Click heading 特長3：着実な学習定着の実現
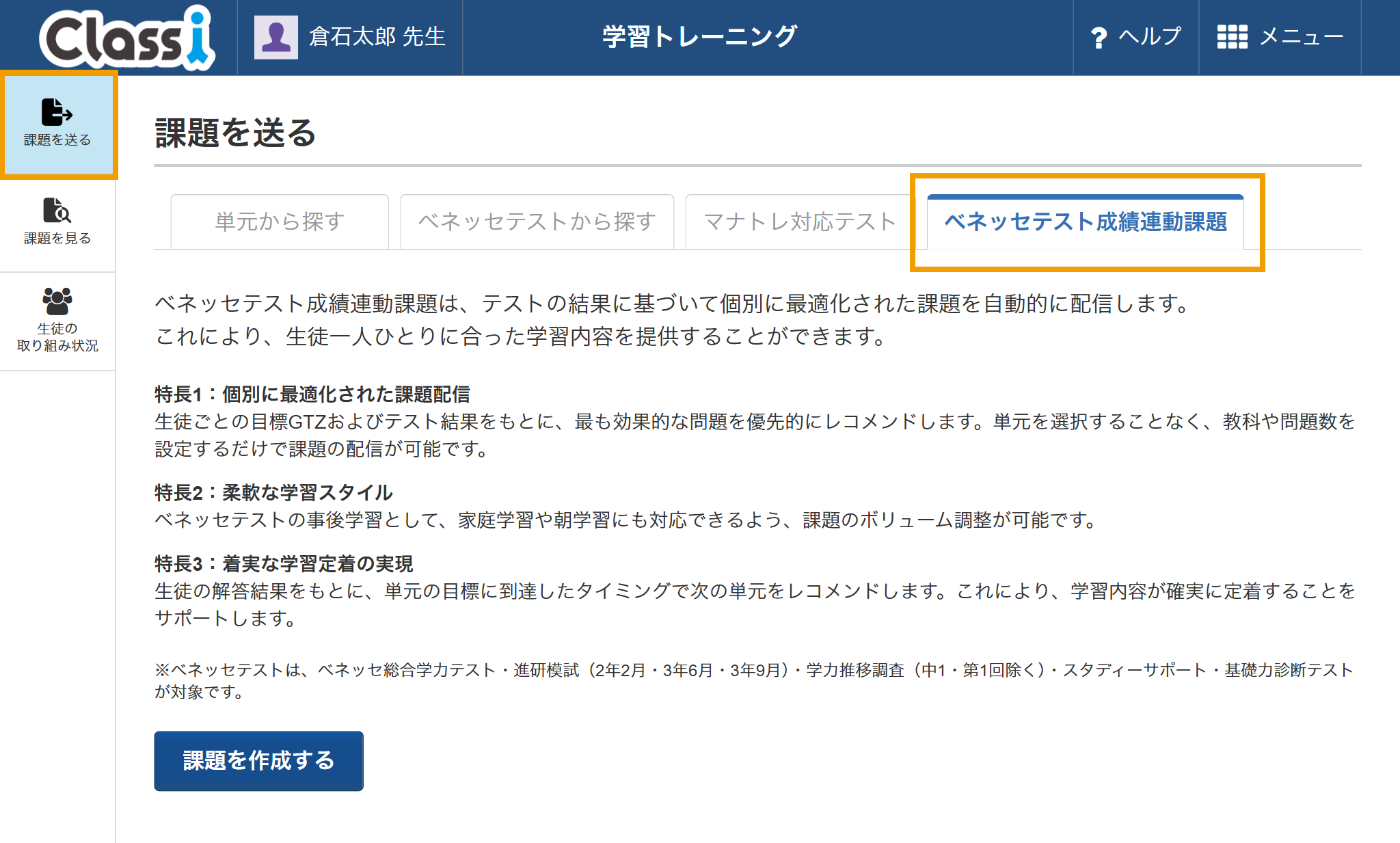 pyautogui.click(x=284, y=564)
